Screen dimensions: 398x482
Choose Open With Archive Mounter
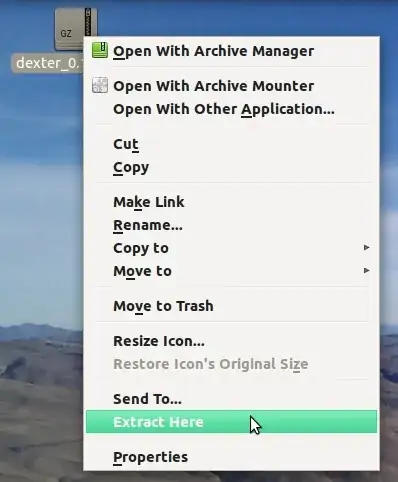click(231, 86)
